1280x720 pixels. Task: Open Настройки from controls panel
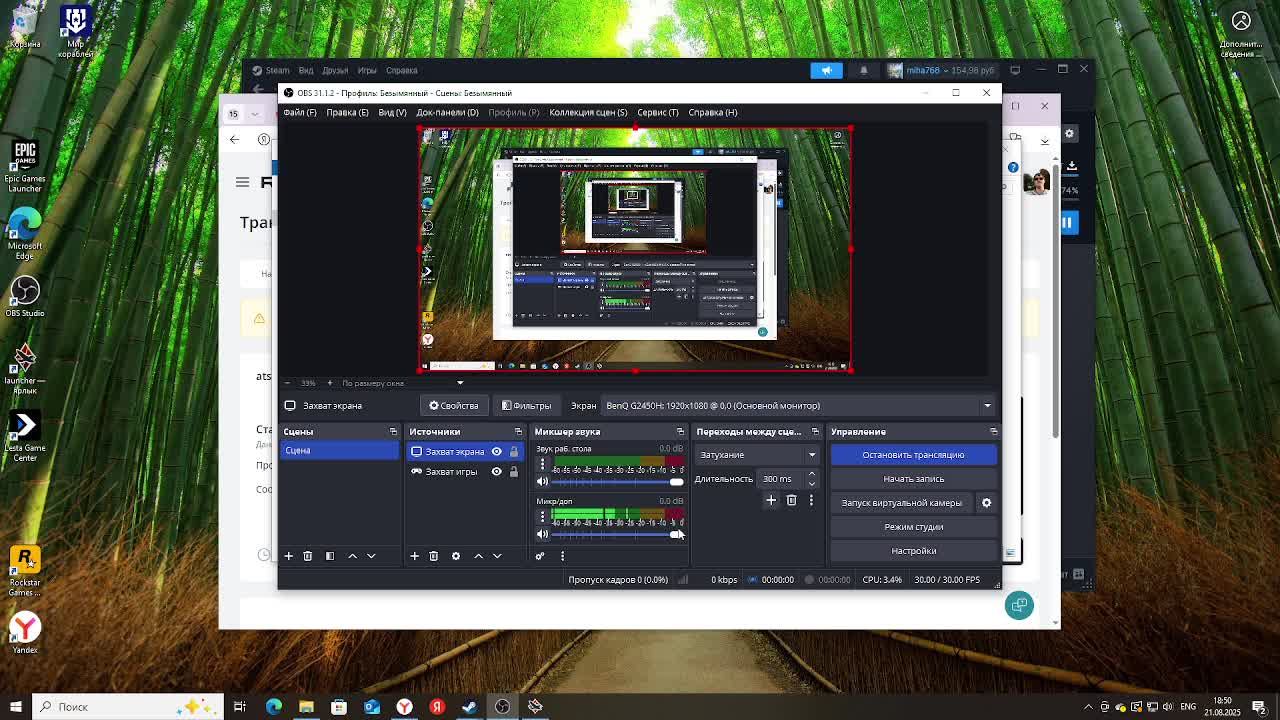914,551
